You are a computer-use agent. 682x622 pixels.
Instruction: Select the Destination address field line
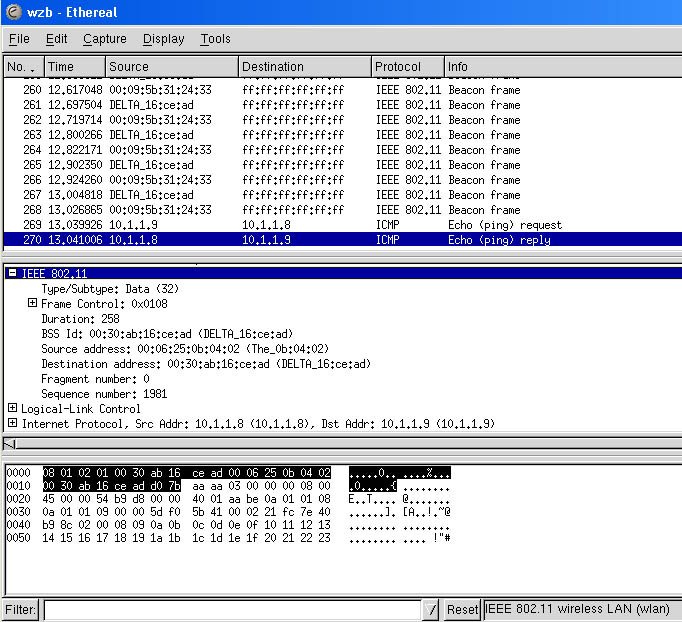coord(206,364)
